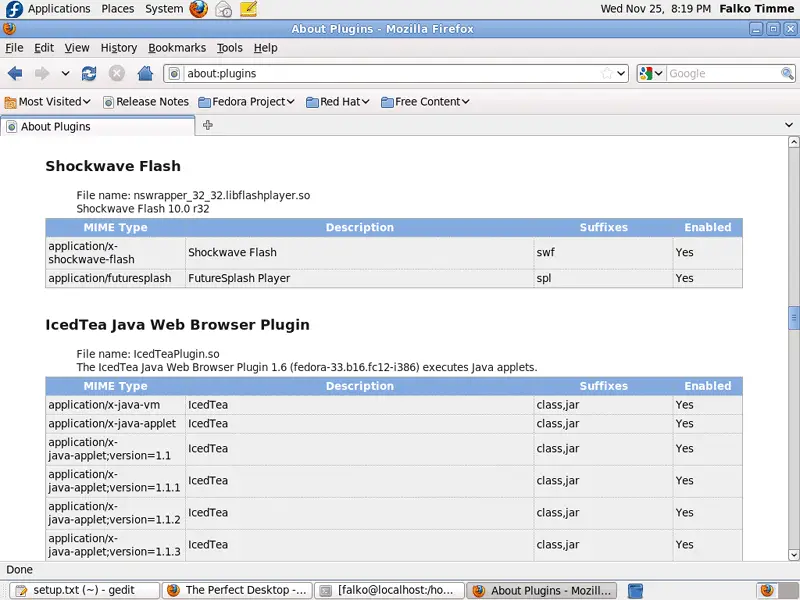Screen dimensions: 800x600
Task: Open the History menu
Action: tap(119, 48)
